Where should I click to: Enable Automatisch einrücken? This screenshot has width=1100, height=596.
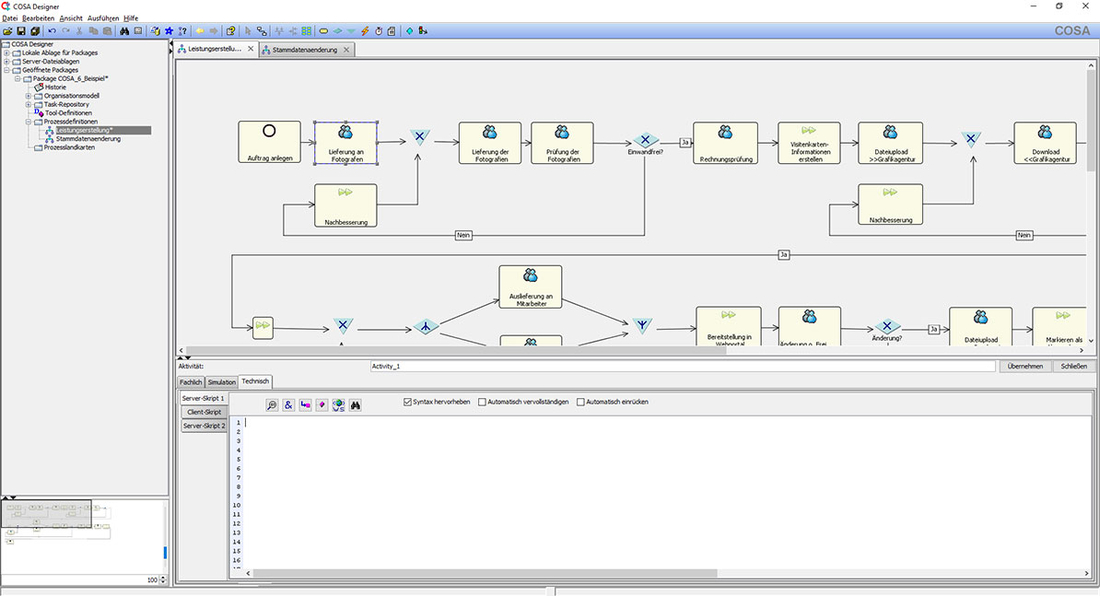[580, 402]
